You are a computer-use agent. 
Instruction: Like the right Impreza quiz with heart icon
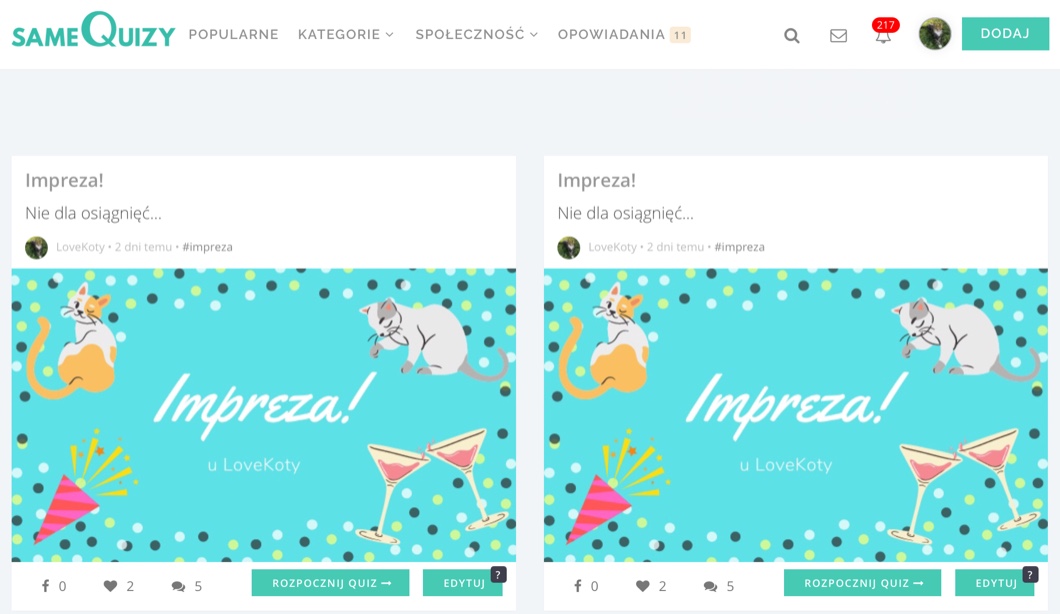tap(642, 586)
